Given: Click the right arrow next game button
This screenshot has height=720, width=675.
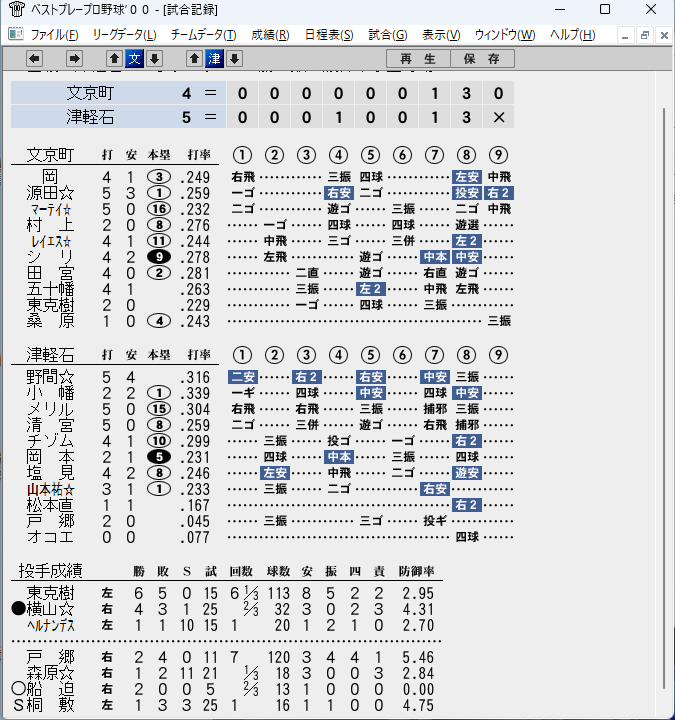Looking at the screenshot, I should [74, 59].
